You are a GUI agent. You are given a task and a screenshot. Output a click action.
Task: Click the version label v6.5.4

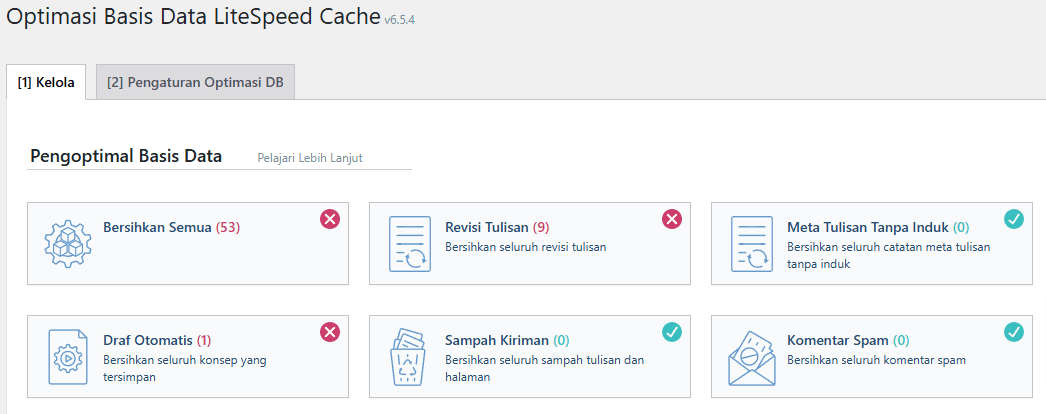[400, 21]
